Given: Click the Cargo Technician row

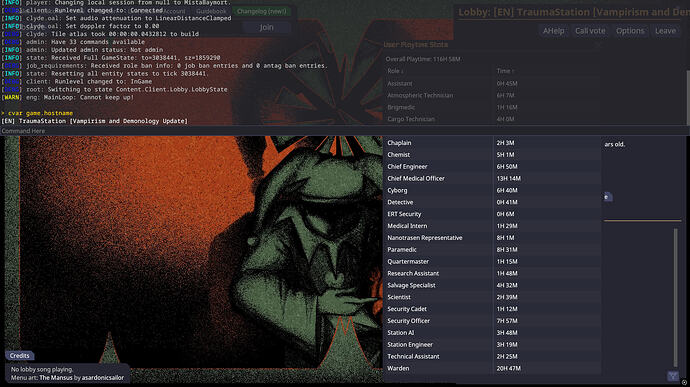Looking at the screenshot, I should [492, 119].
